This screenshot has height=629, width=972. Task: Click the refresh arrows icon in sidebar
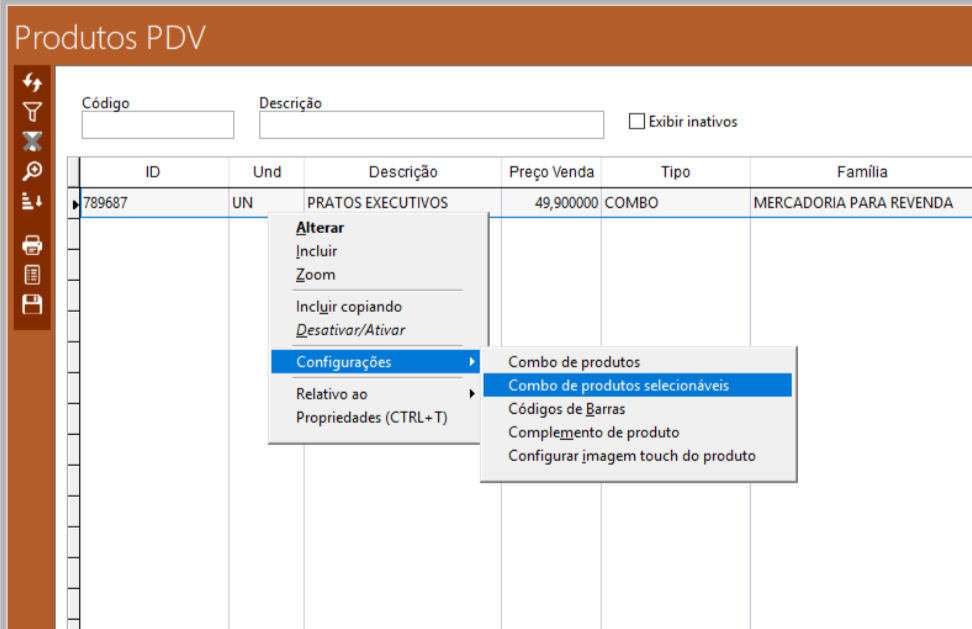[x=32, y=82]
